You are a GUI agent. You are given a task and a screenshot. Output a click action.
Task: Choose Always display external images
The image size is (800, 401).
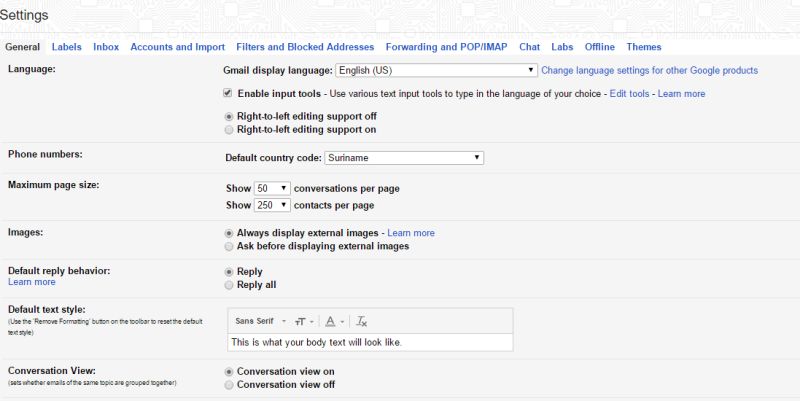click(x=229, y=233)
